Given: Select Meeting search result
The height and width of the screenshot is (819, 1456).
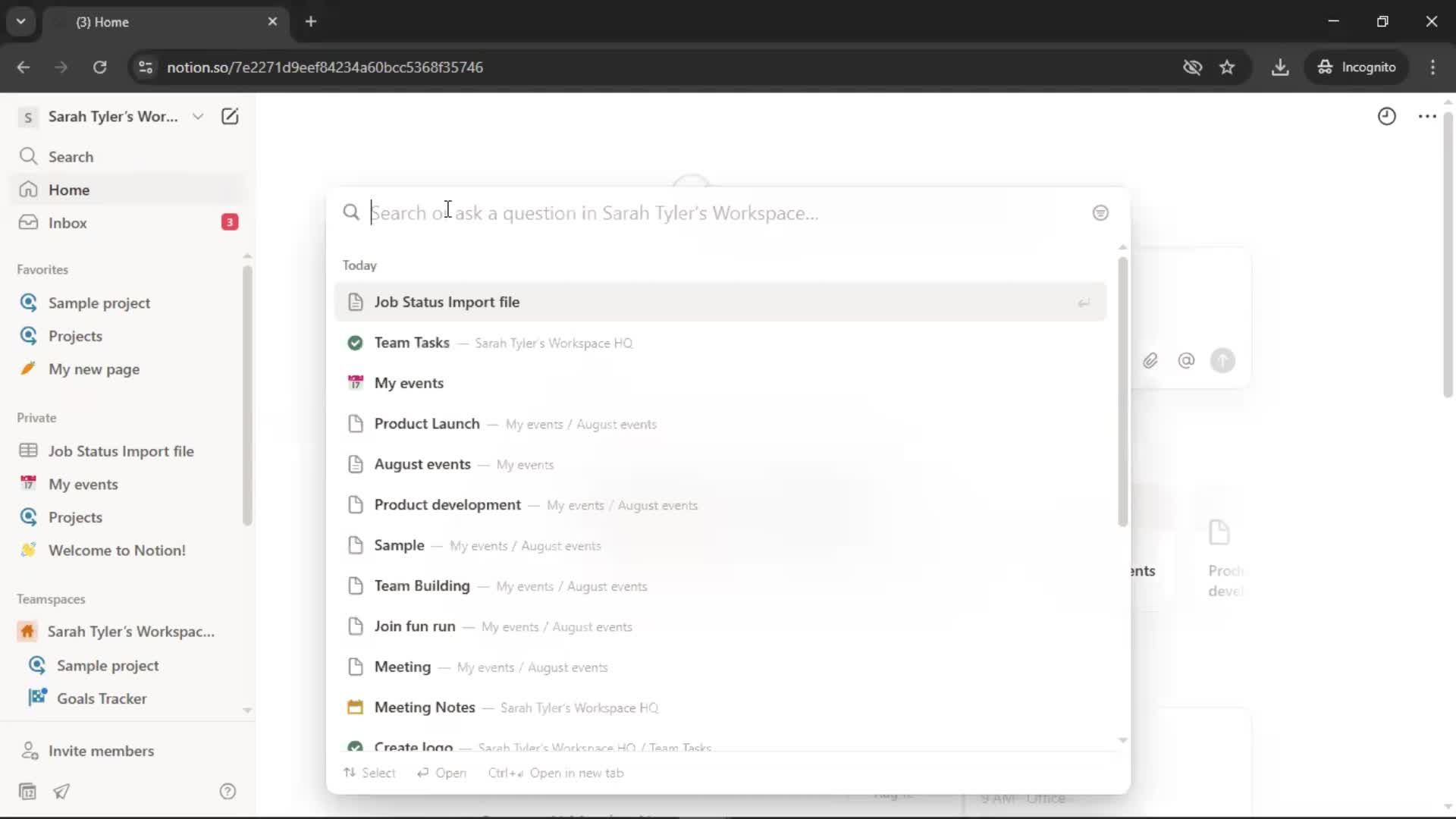Looking at the screenshot, I should (720, 667).
